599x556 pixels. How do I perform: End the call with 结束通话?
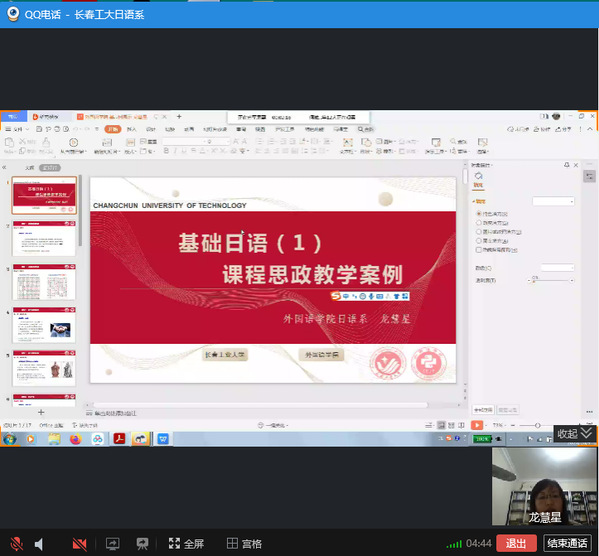(x=567, y=543)
